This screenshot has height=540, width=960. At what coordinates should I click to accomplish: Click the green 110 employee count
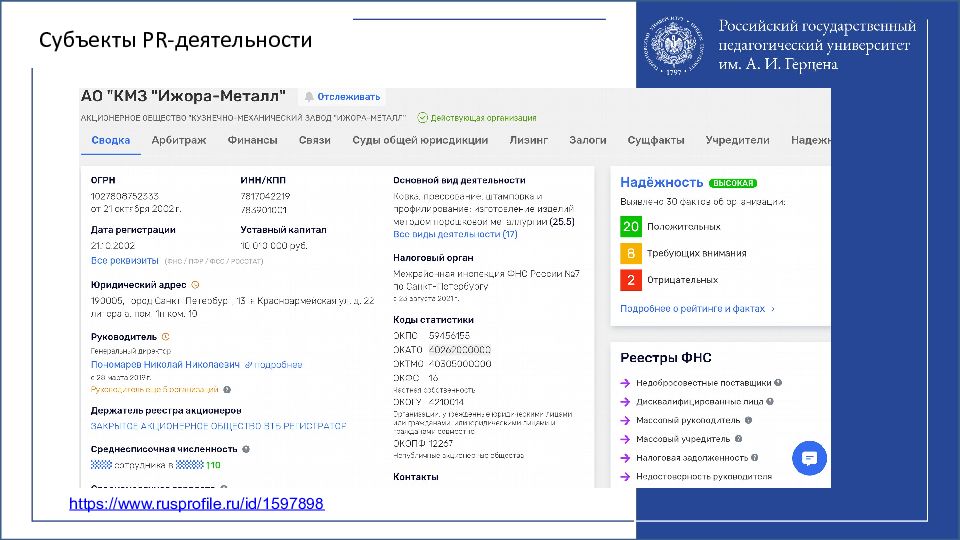tap(213, 465)
